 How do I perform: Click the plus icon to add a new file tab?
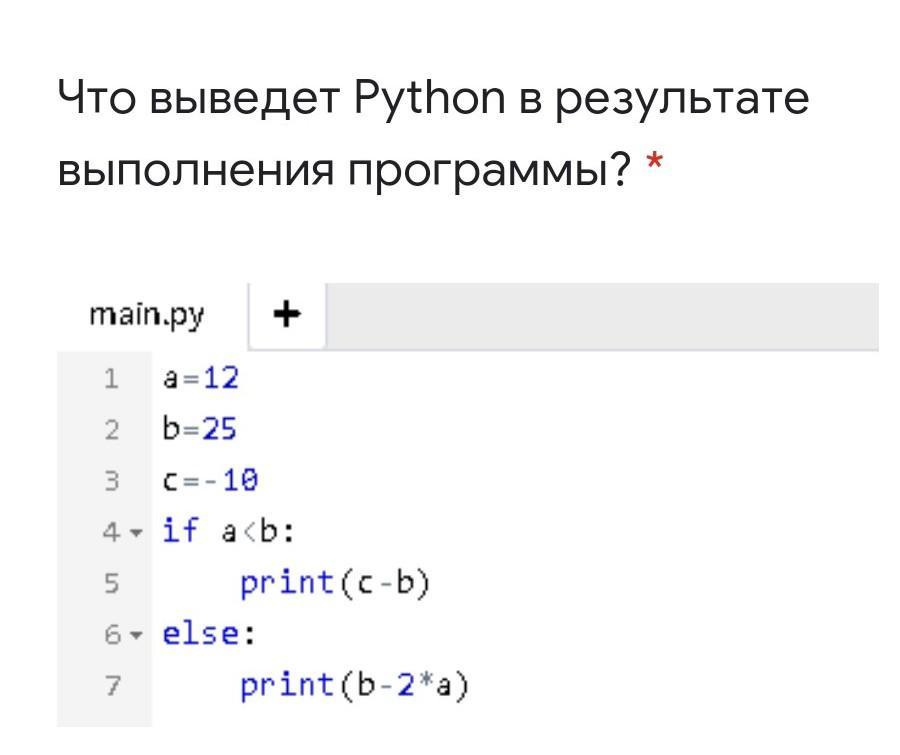coord(287,316)
